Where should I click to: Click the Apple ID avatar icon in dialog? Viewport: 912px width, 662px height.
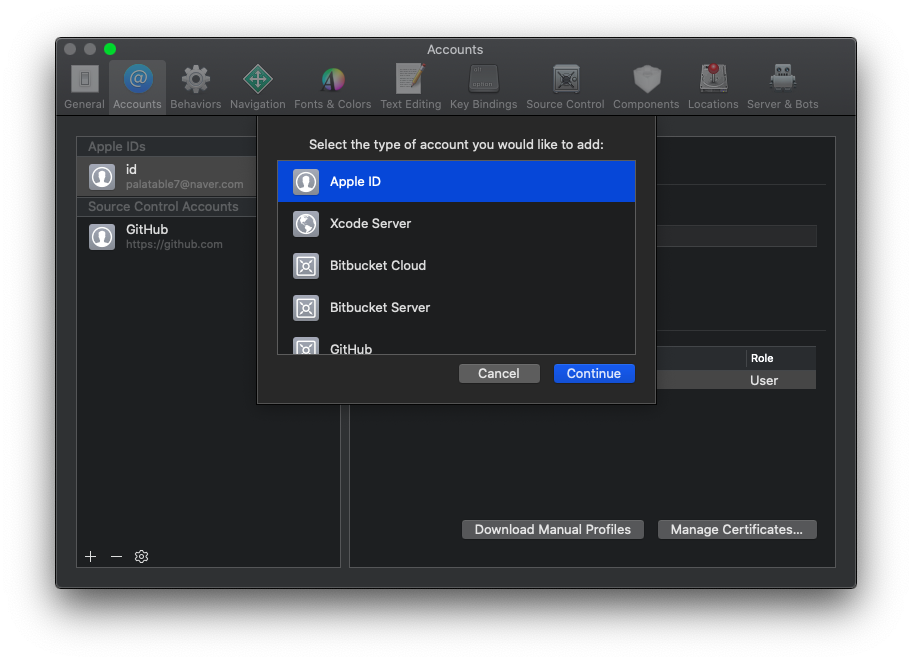(306, 181)
